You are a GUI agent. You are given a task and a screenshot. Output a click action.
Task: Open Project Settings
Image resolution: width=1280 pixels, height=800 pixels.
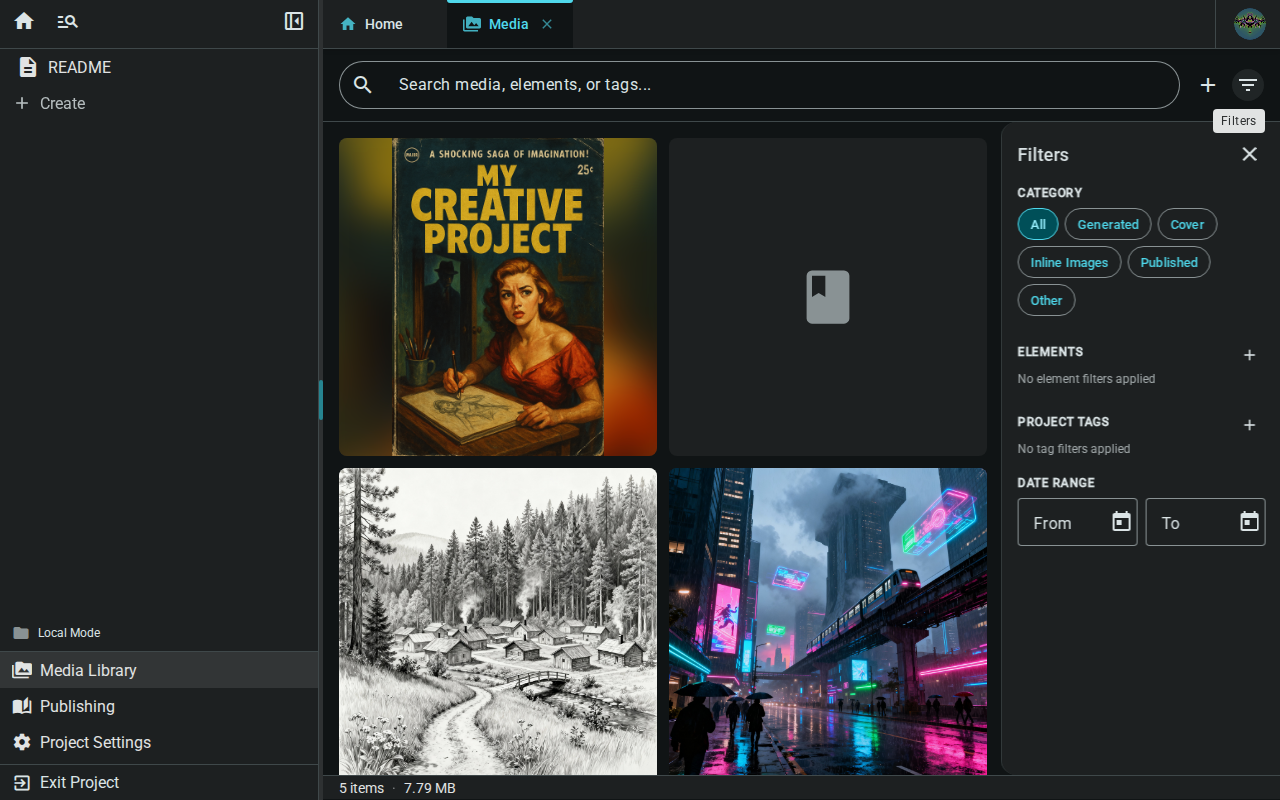pos(159,742)
